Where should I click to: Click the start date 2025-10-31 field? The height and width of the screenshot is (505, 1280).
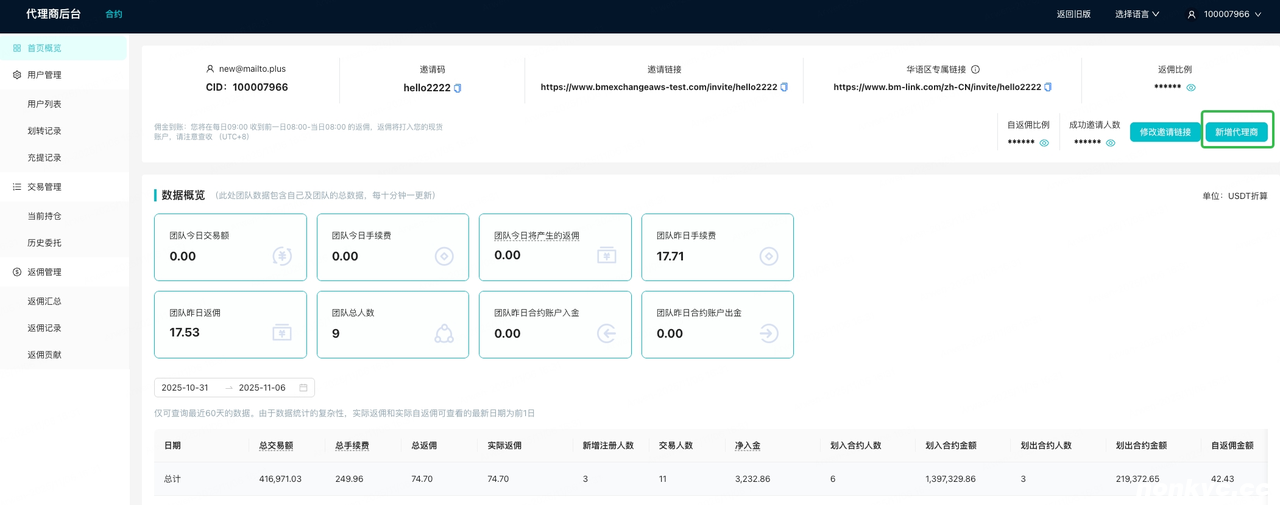185,388
